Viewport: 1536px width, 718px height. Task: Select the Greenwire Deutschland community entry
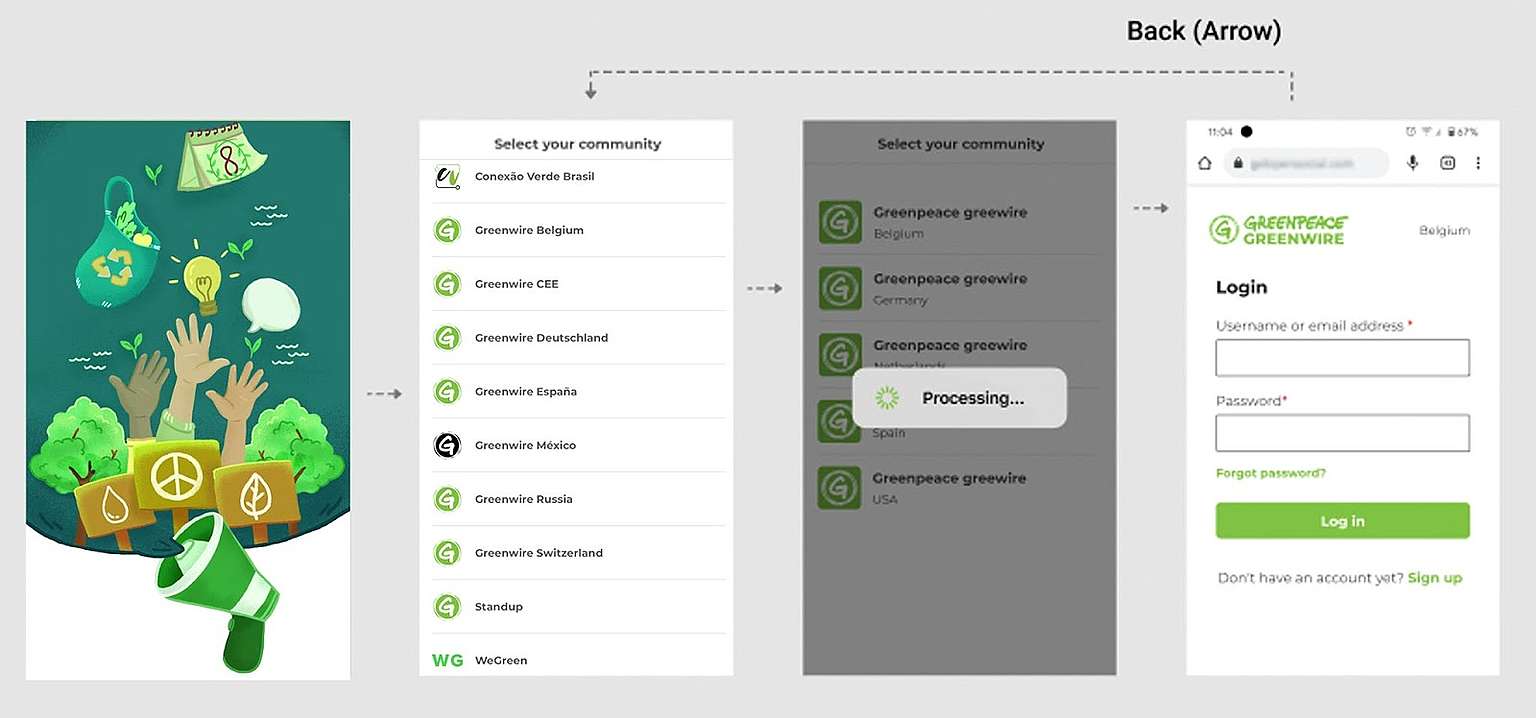tap(541, 338)
